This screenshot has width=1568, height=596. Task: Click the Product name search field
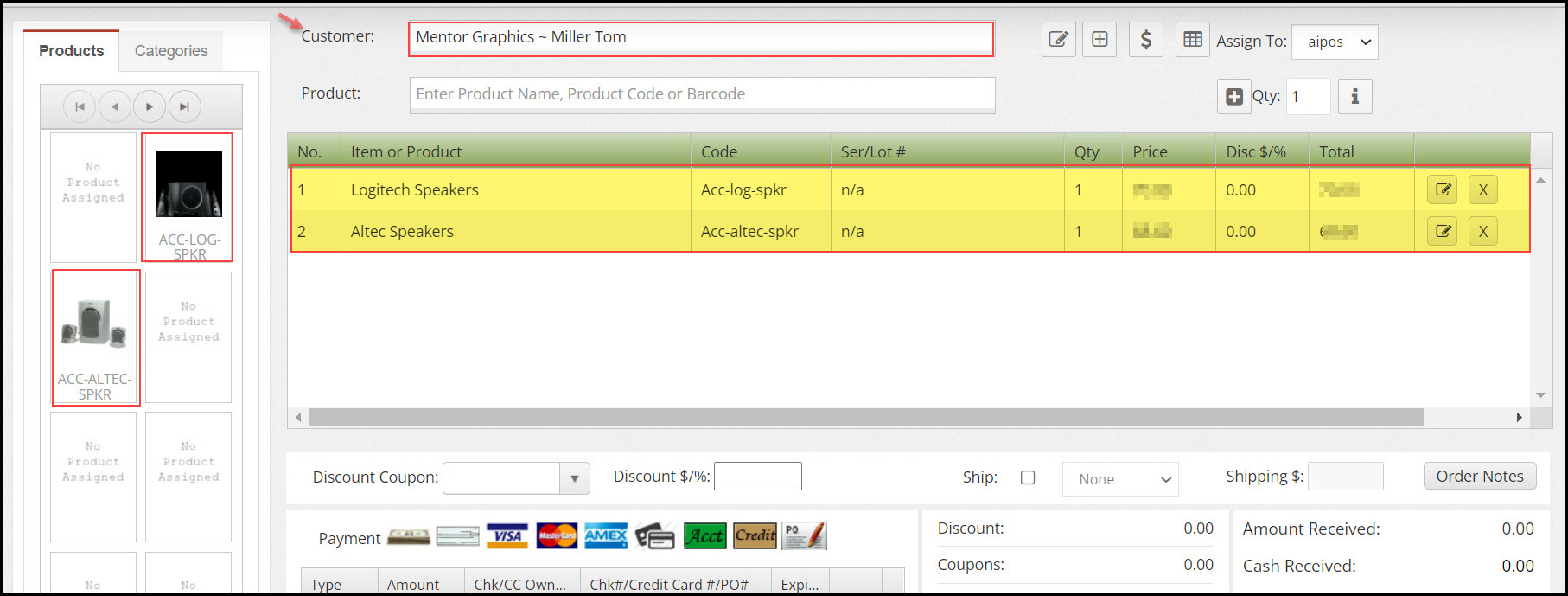[x=702, y=94]
